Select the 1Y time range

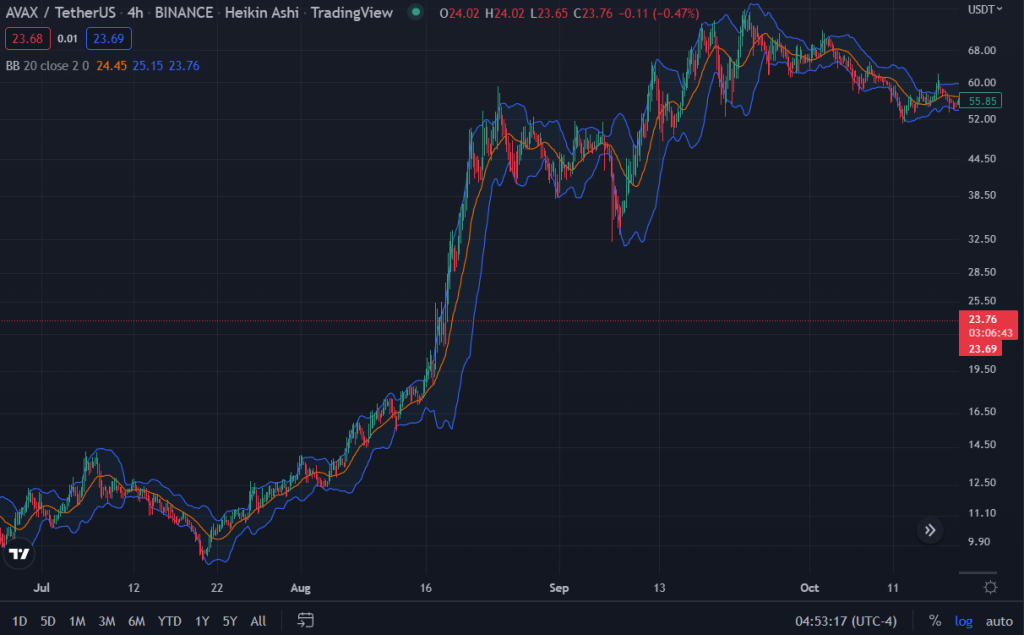pyautogui.click(x=202, y=621)
